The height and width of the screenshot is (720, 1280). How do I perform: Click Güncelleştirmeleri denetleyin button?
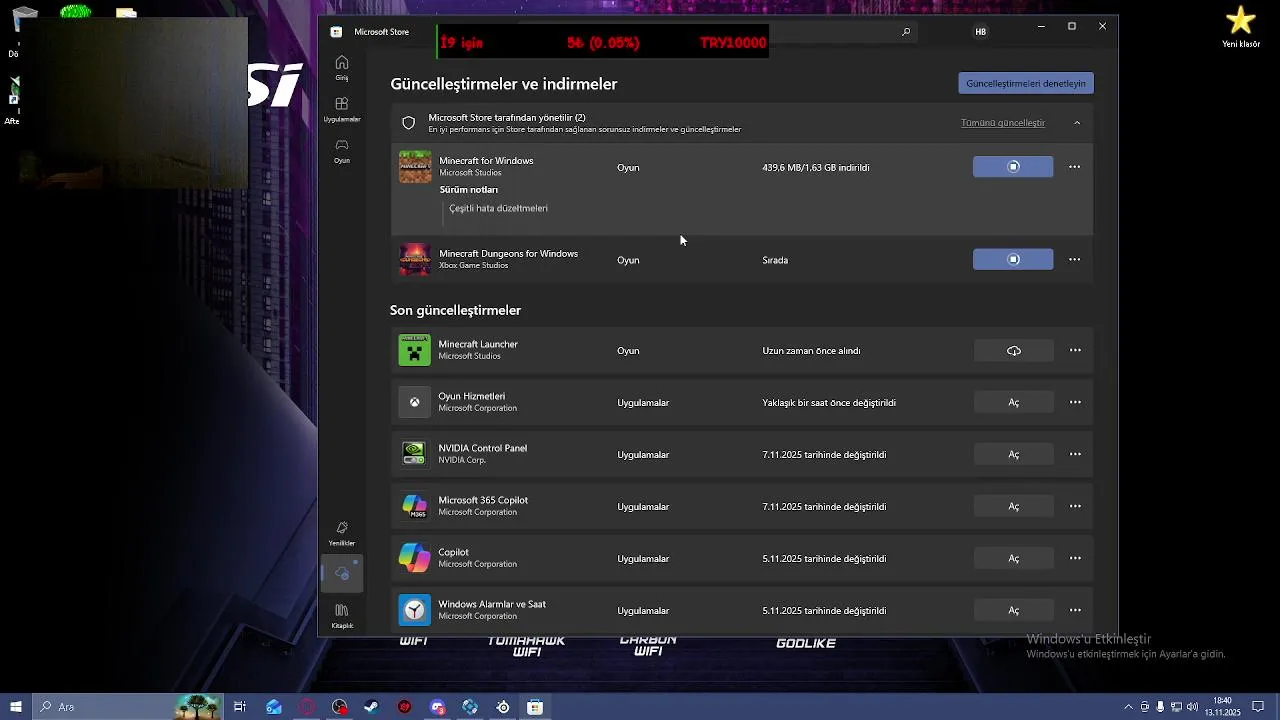1026,84
